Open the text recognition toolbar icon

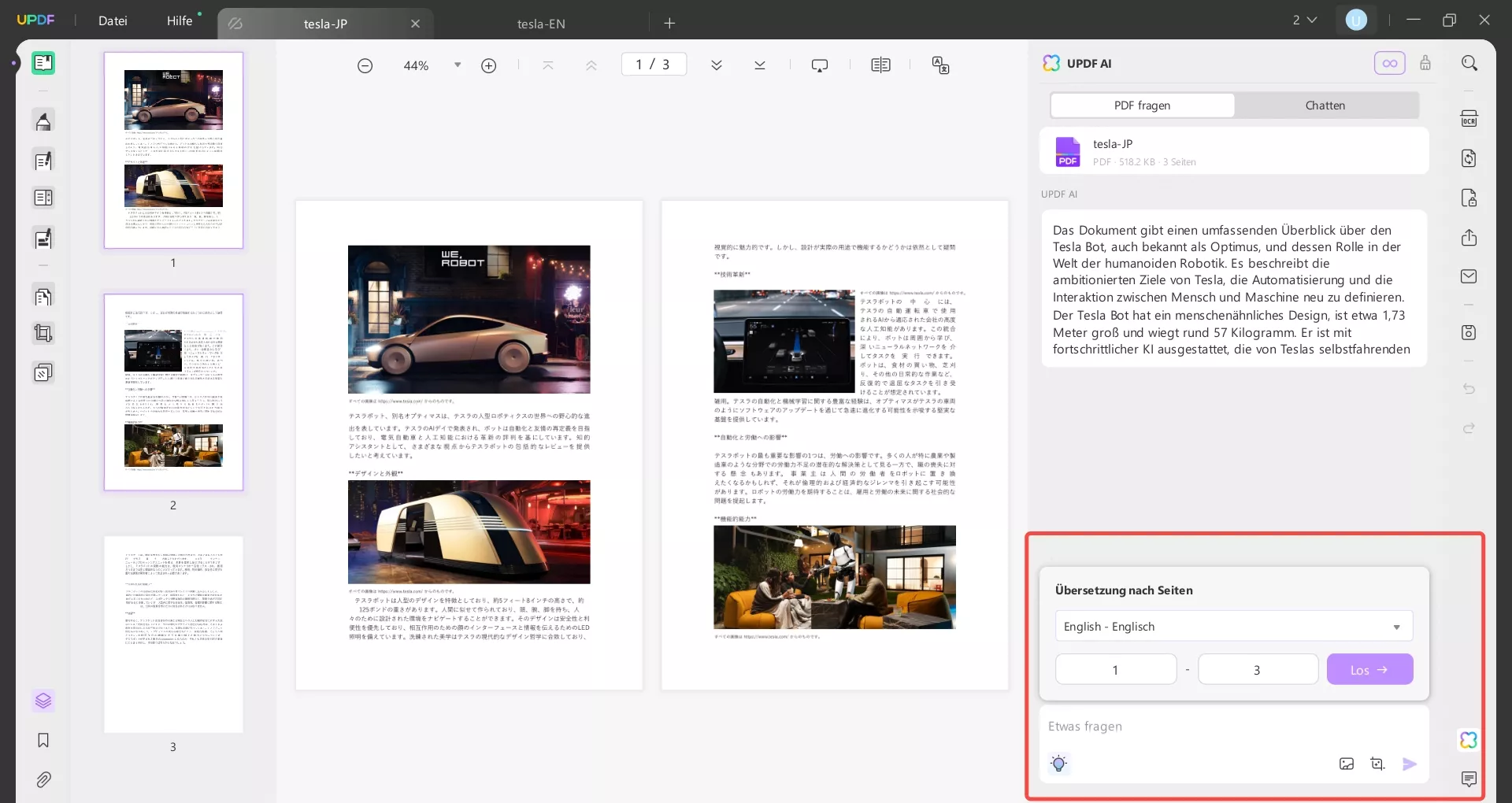point(1470,117)
